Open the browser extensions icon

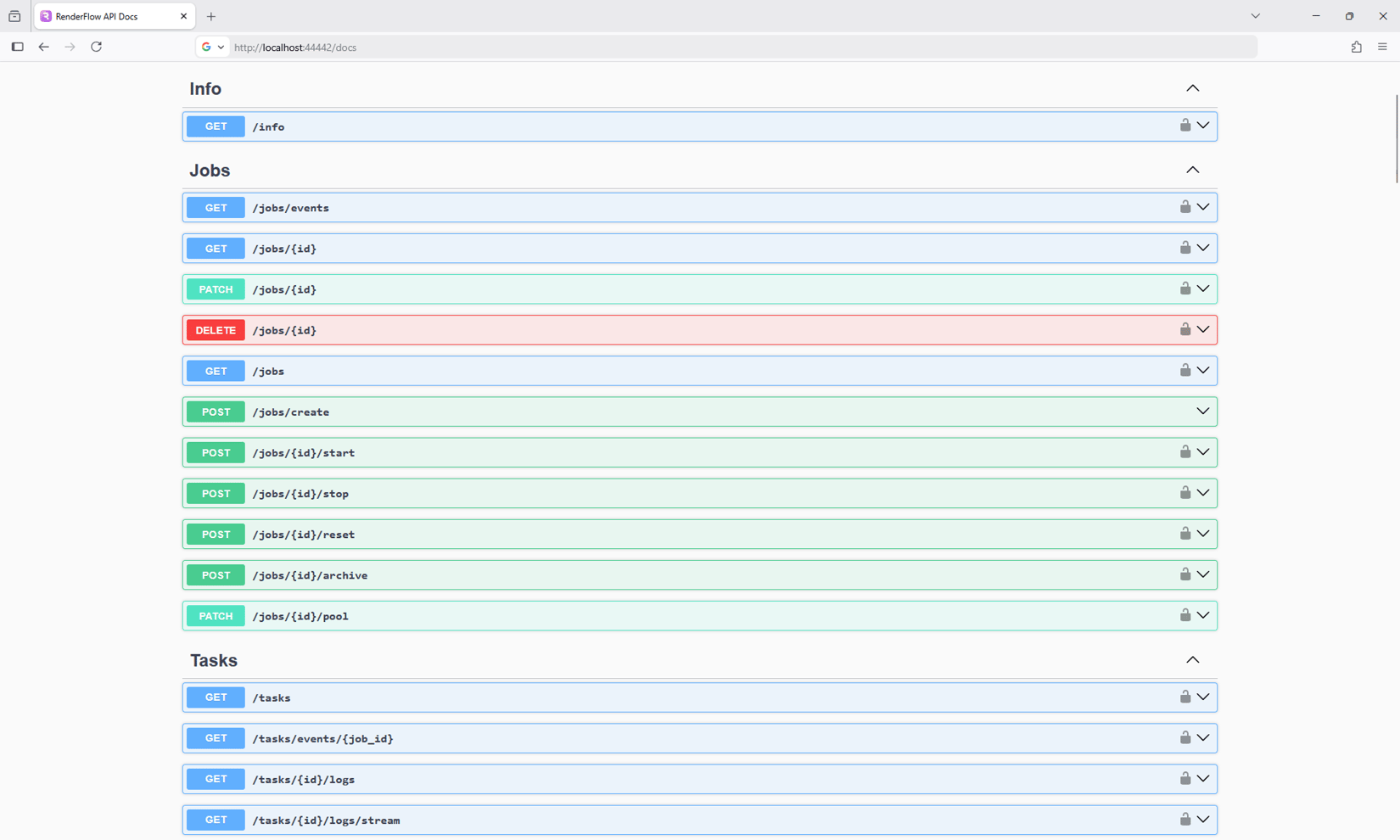pos(1356,47)
